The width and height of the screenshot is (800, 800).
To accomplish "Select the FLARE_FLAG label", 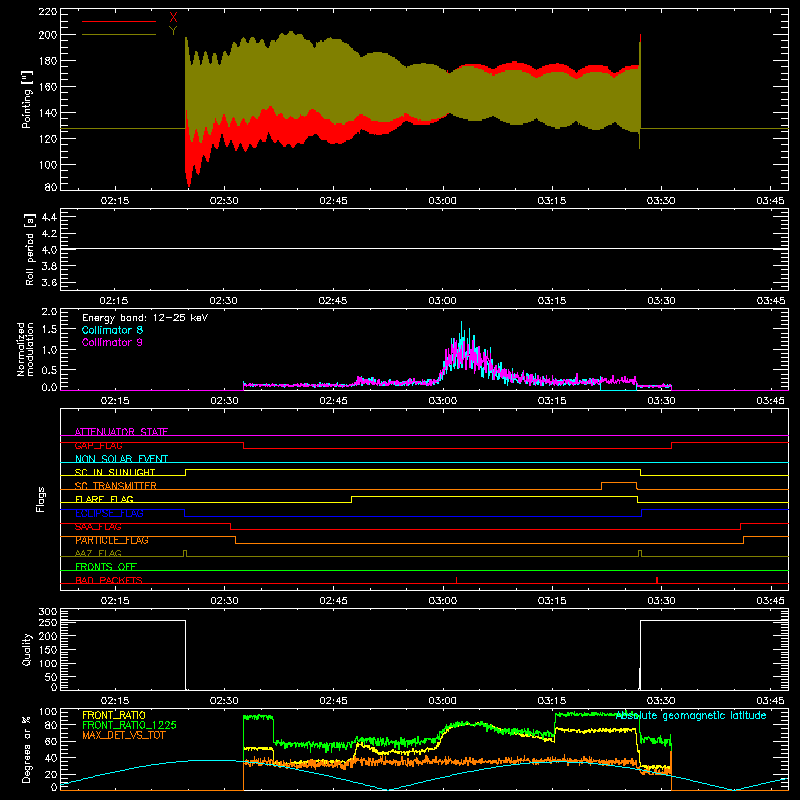I will coord(104,499).
